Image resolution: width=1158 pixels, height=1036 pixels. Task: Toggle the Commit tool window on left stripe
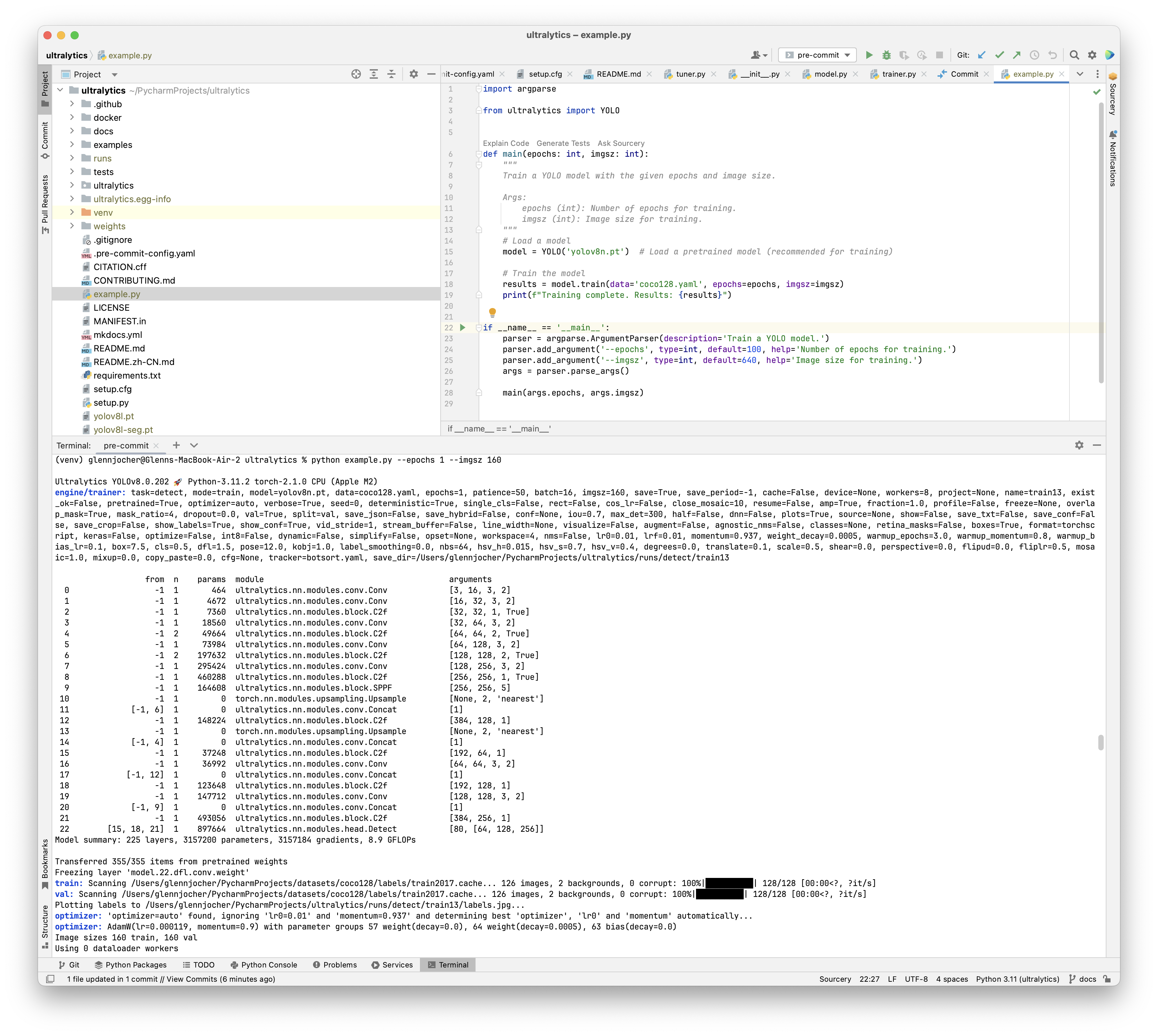point(45,140)
